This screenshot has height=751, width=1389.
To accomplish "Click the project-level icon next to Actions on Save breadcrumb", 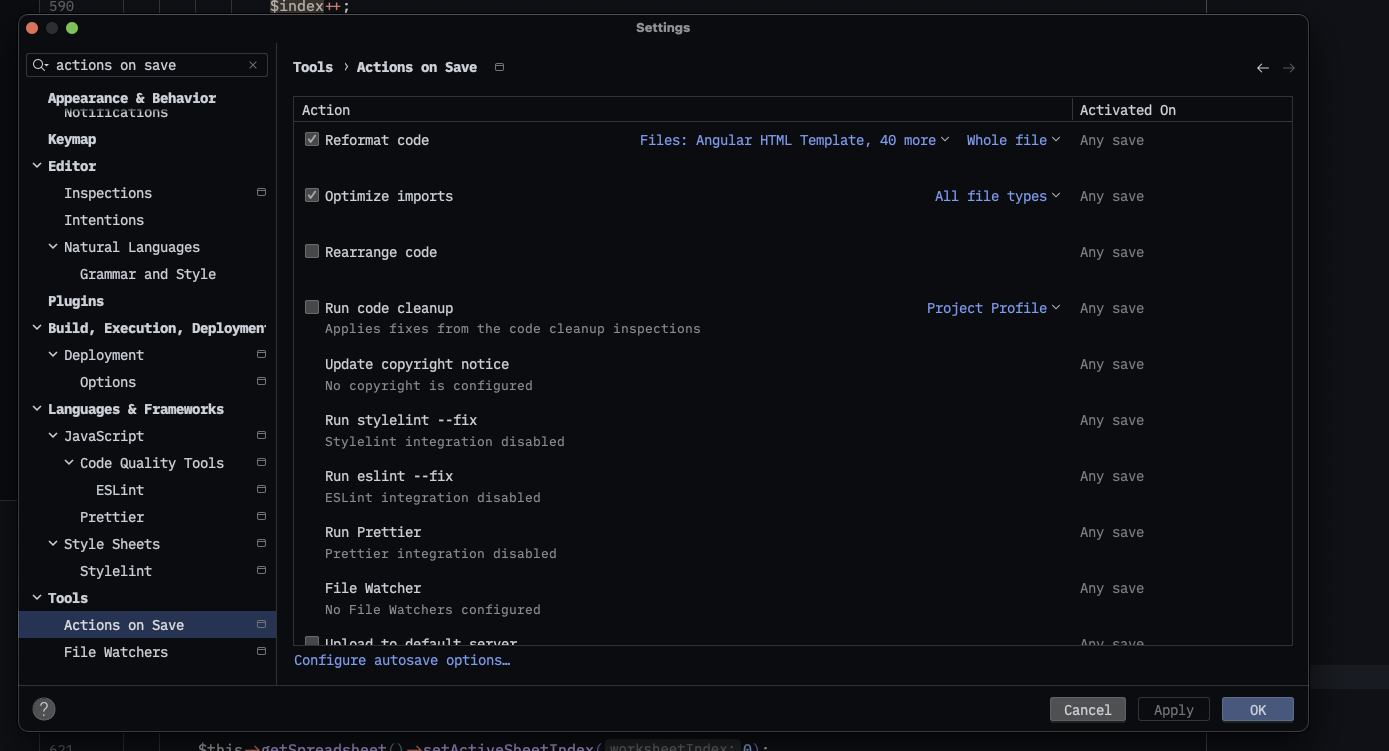I will point(499,67).
